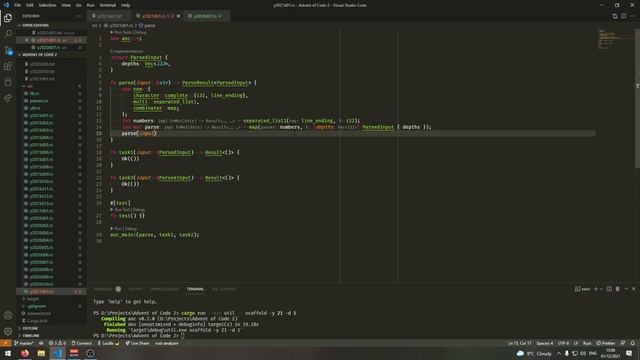The height and width of the screenshot is (360, 640).
Task: Select the Terminal panel tab
Action: (195, 289)
